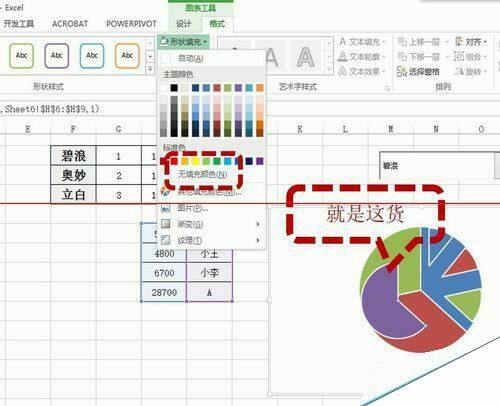
Task: Open the 碧浪 combo box dropdown
Action: pos(497,165)
